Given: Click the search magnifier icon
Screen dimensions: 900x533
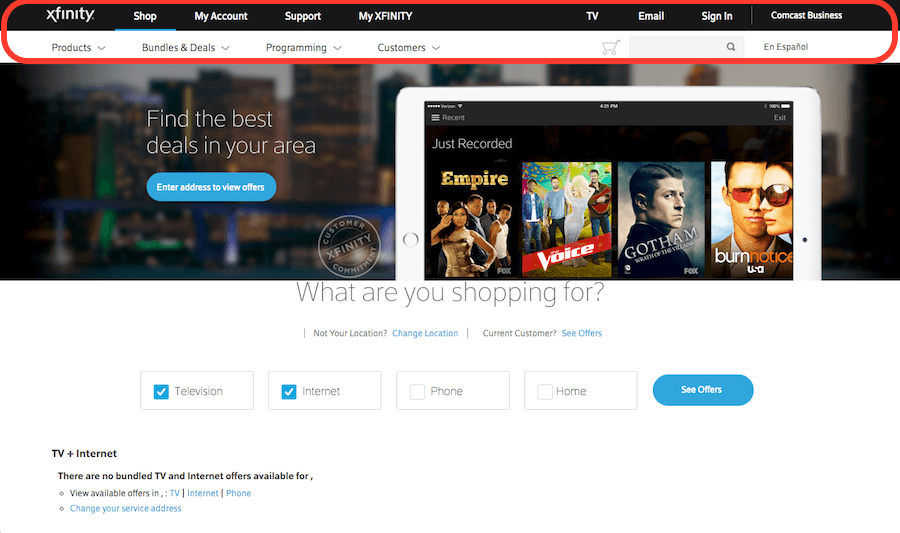Looking at the screenshot, I should pos(731,47).
